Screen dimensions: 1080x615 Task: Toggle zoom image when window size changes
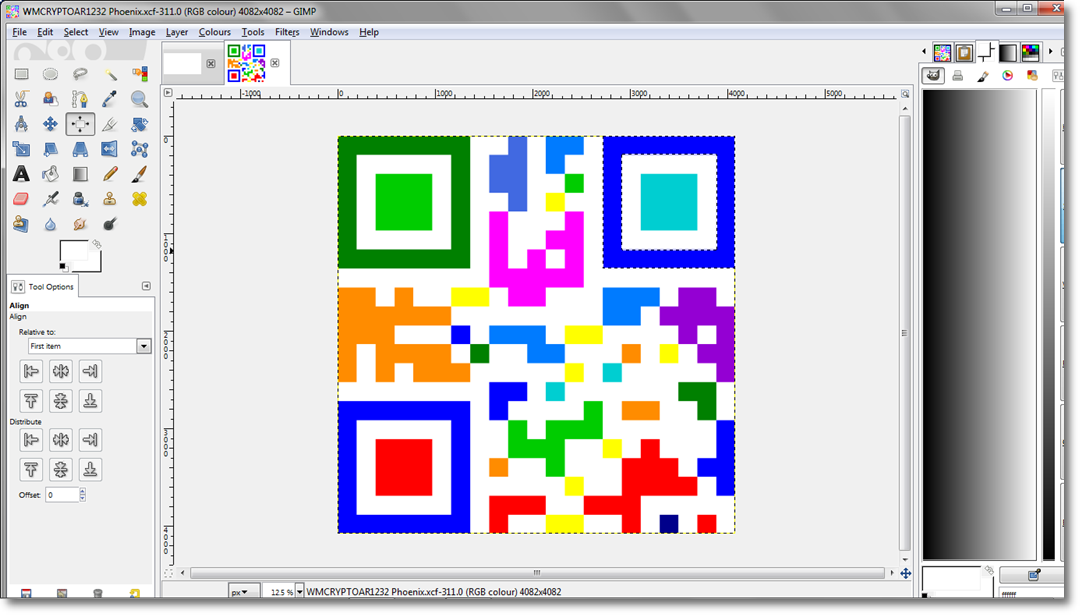(x=905, y=94)
